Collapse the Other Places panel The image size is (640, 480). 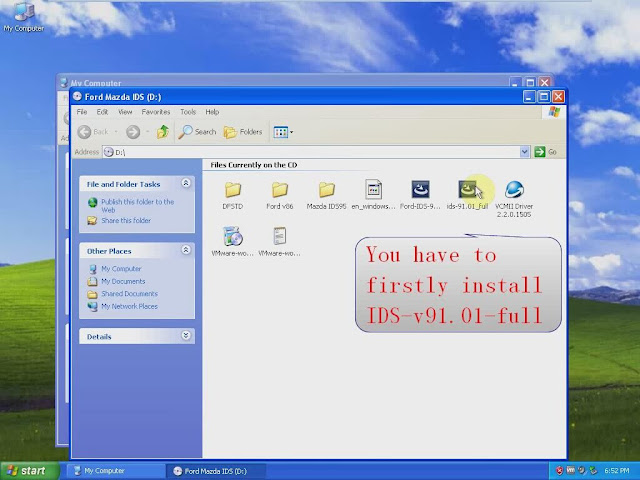[186, 250]
